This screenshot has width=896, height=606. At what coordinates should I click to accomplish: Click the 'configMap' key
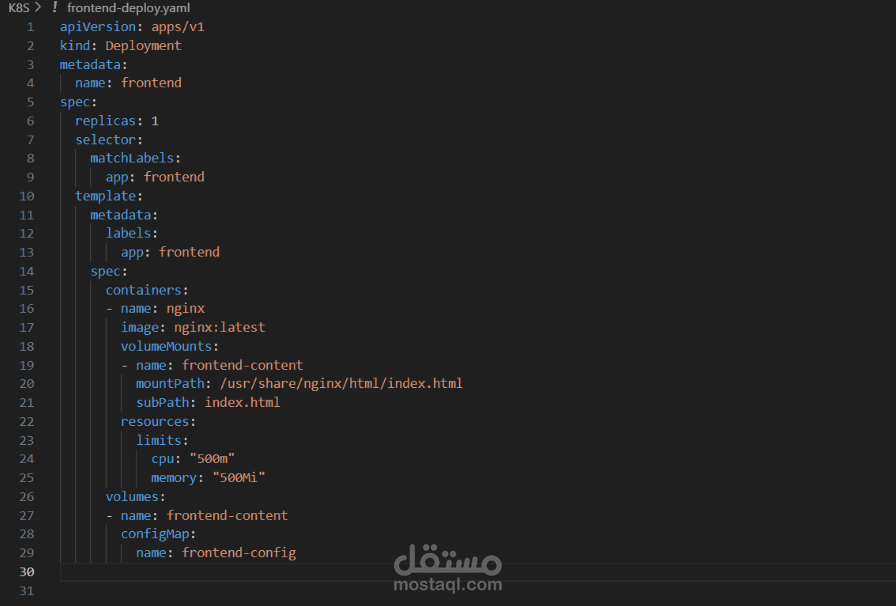click(155, 534)
